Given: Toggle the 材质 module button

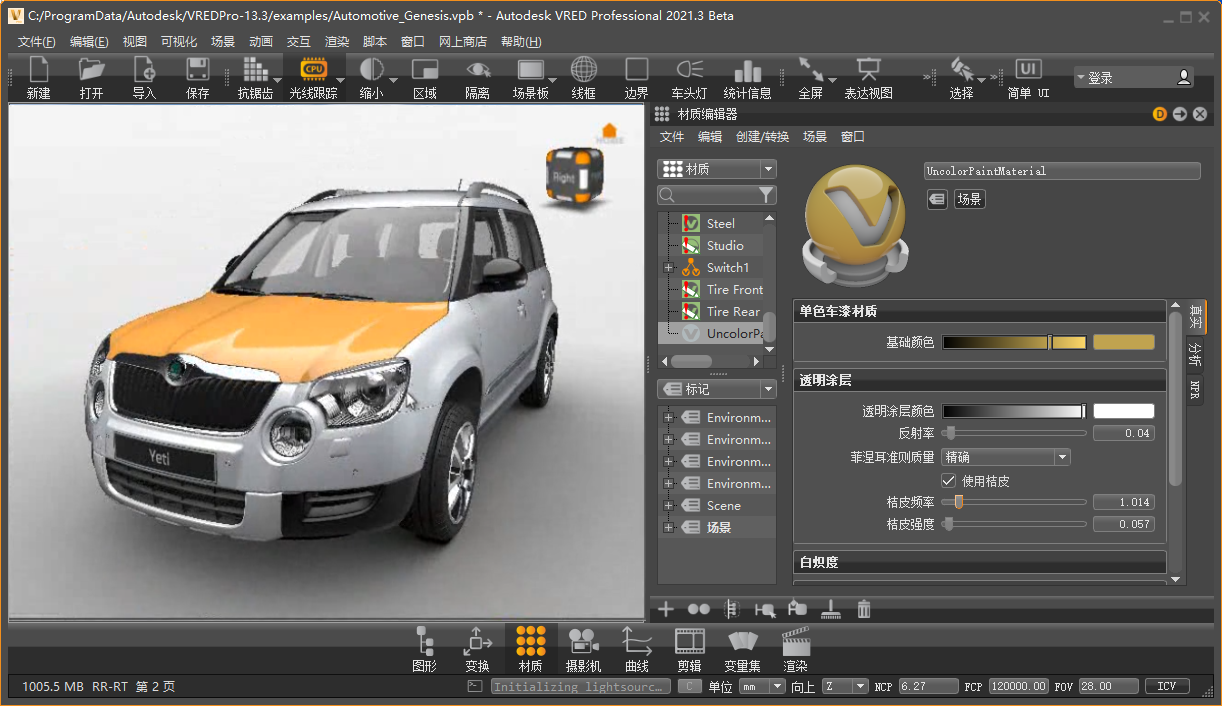Looking at the screenshot, I should [x=531, y=649].
